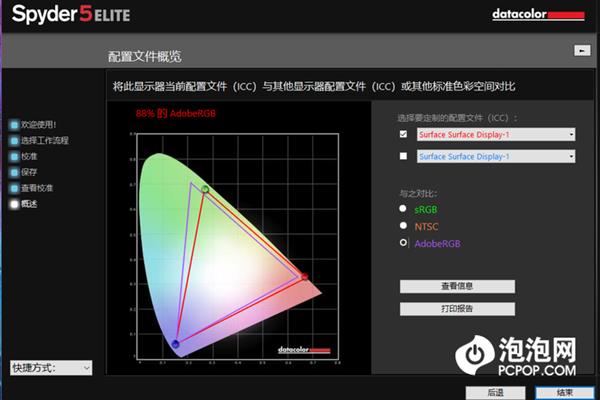Click the 88% 的 AdobeRGB result text
Image resolution: width=600 pixels, height=400 pixels.
coord(176,114)
